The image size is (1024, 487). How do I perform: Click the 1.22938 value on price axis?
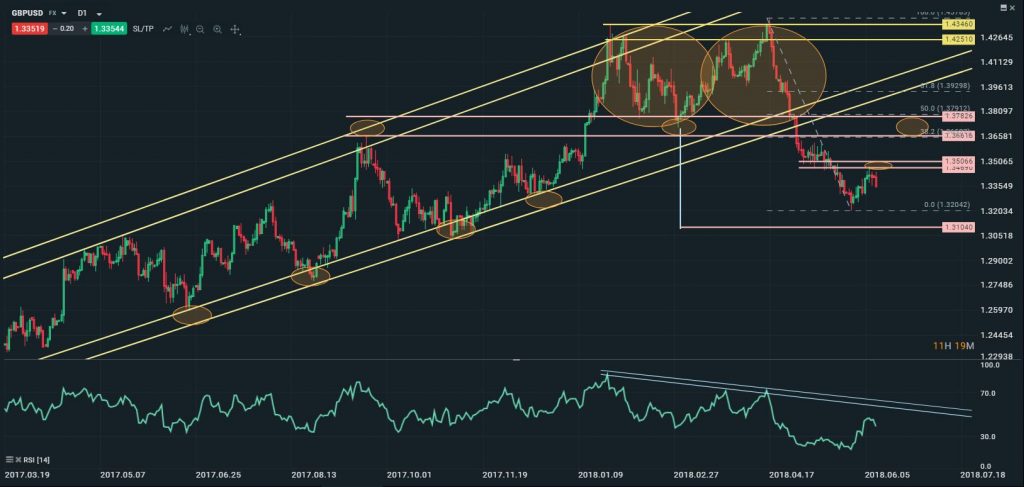[998, 356]
